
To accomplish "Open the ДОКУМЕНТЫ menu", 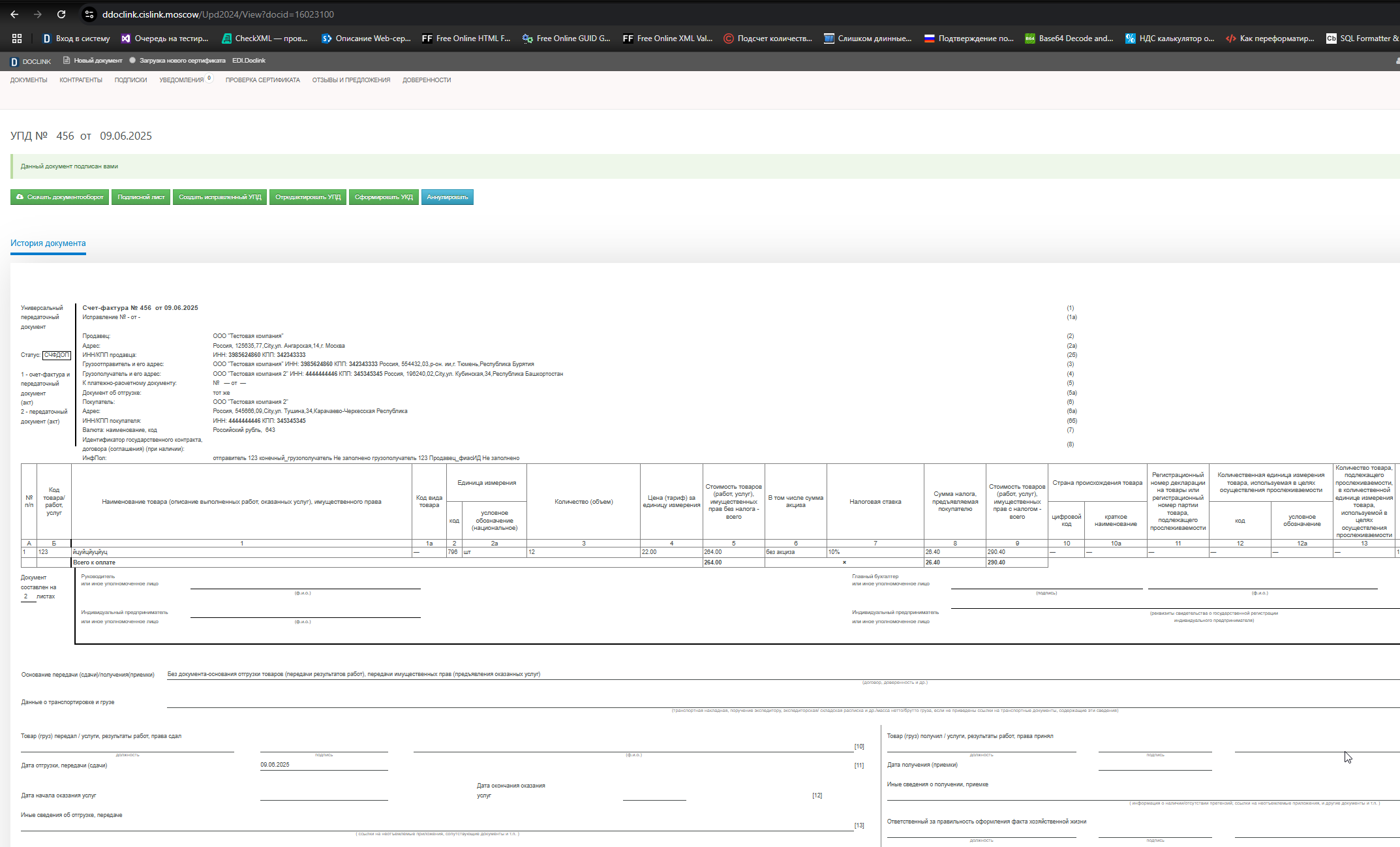I will [29, 80].
